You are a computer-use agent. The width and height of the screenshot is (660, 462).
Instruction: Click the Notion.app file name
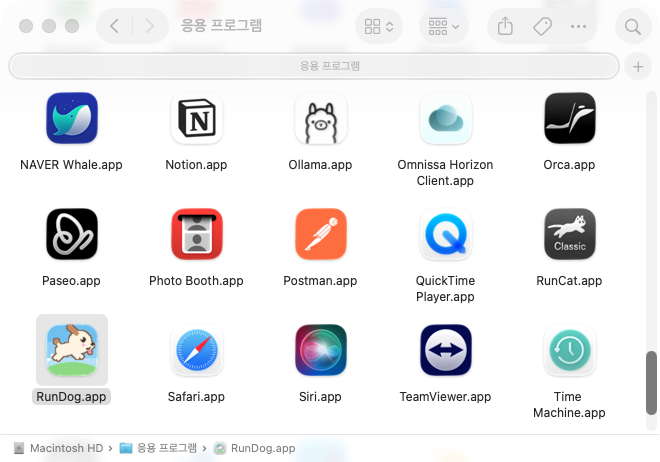(x=196, y=165)
